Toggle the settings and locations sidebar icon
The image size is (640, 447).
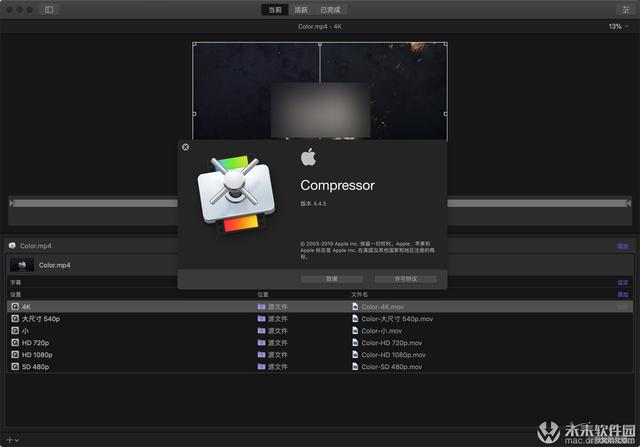[49, 9]
